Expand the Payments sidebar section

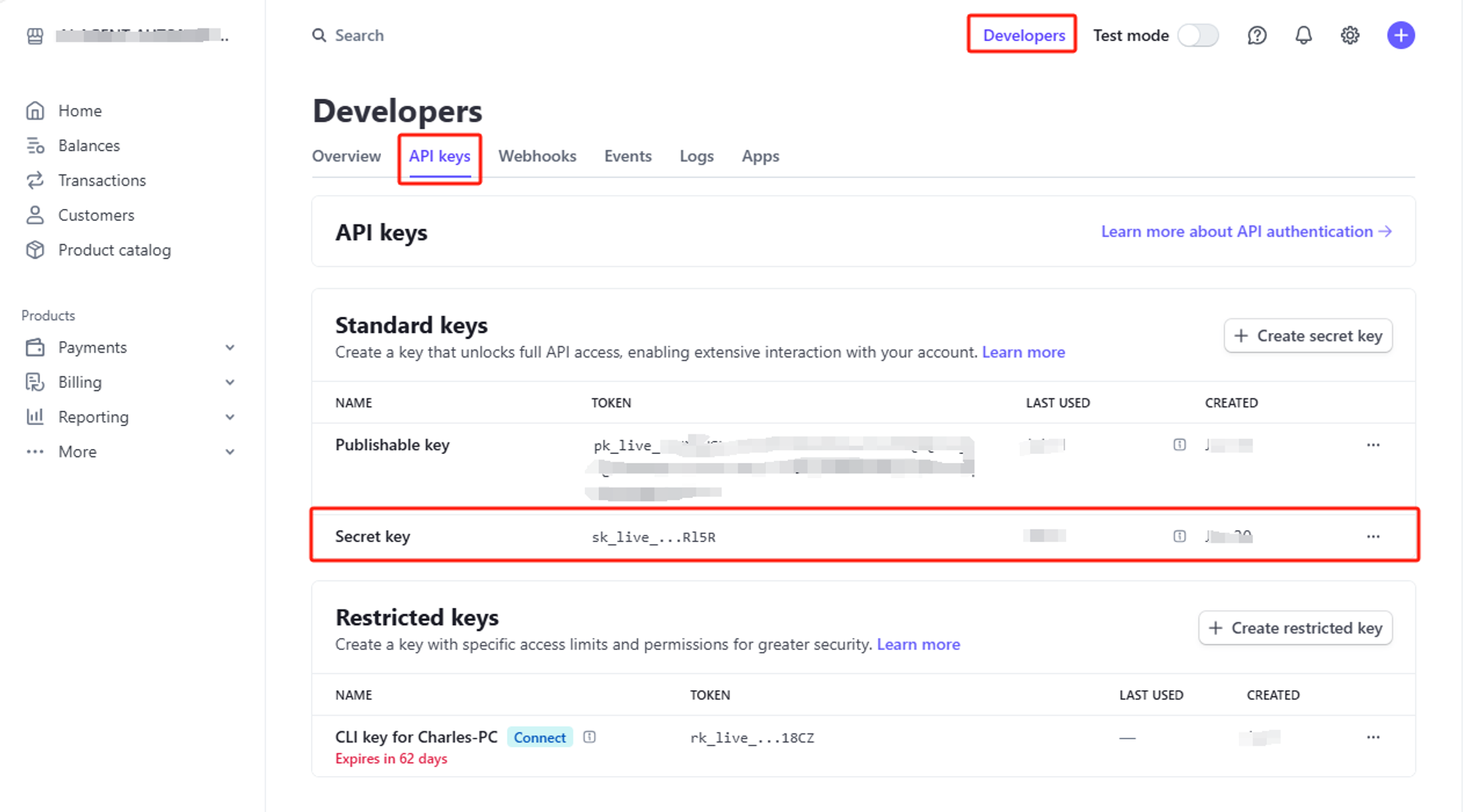tap(230, 348)
